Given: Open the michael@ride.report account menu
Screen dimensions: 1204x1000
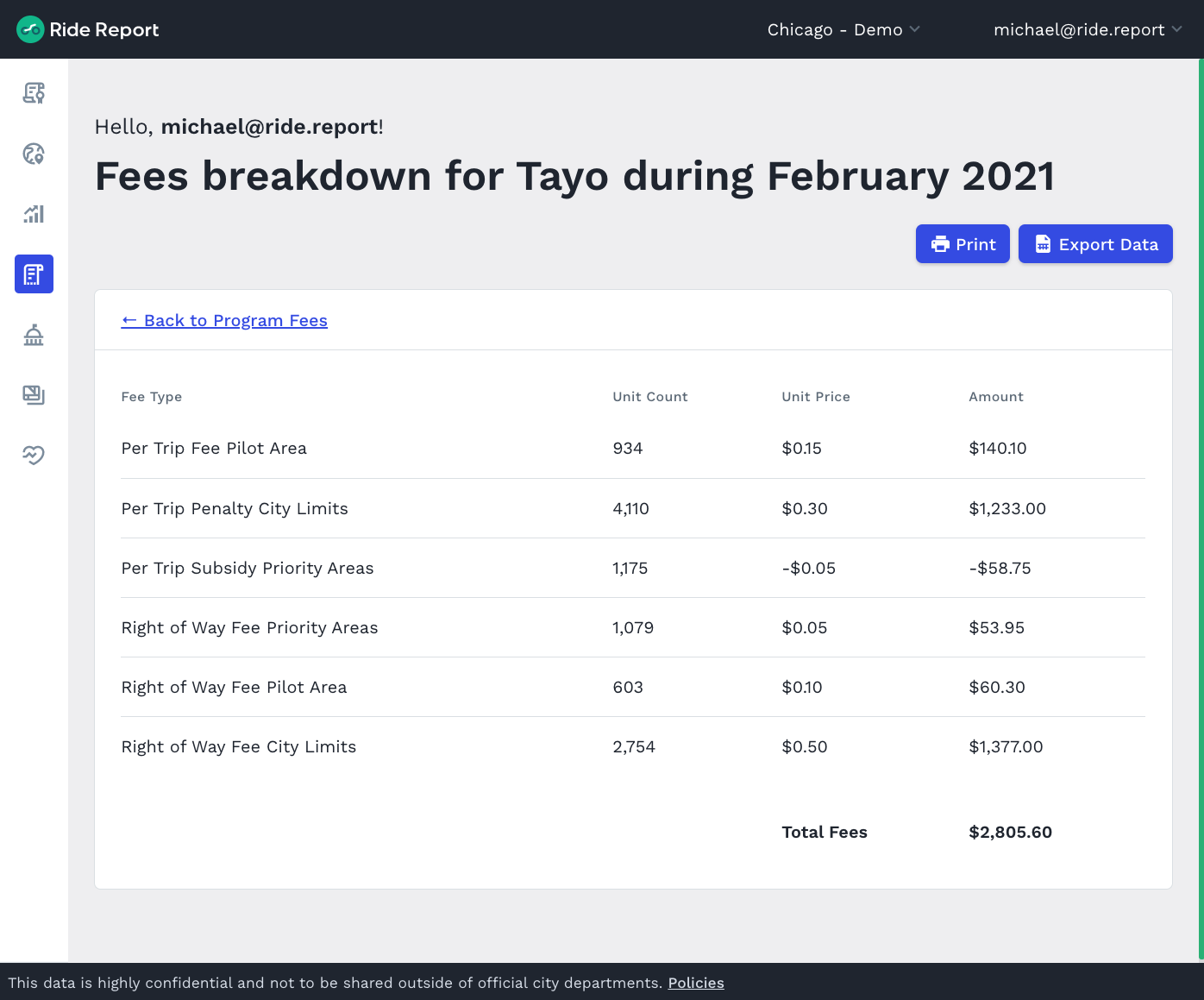Looking at the screenshot, I should tap(1087, 29).
